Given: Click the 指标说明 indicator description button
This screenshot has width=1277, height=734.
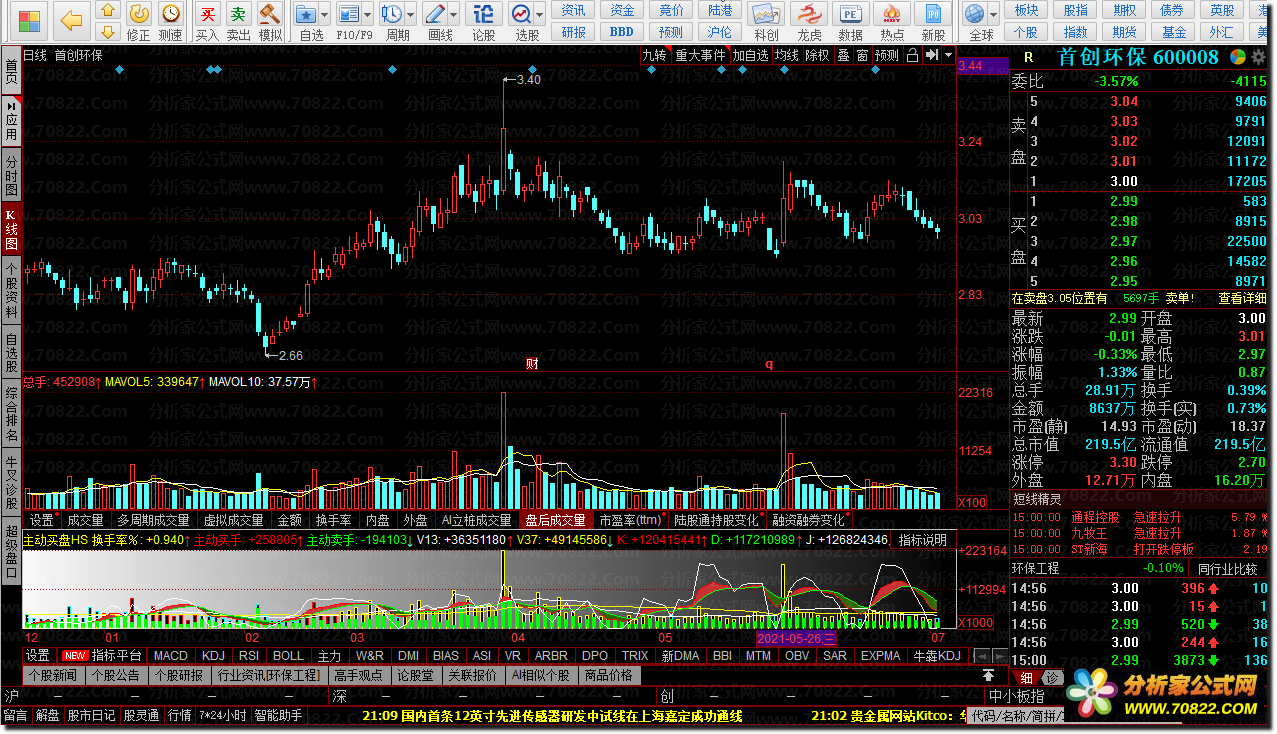Looking at the screenshot, I should click(x=922, y=540).
